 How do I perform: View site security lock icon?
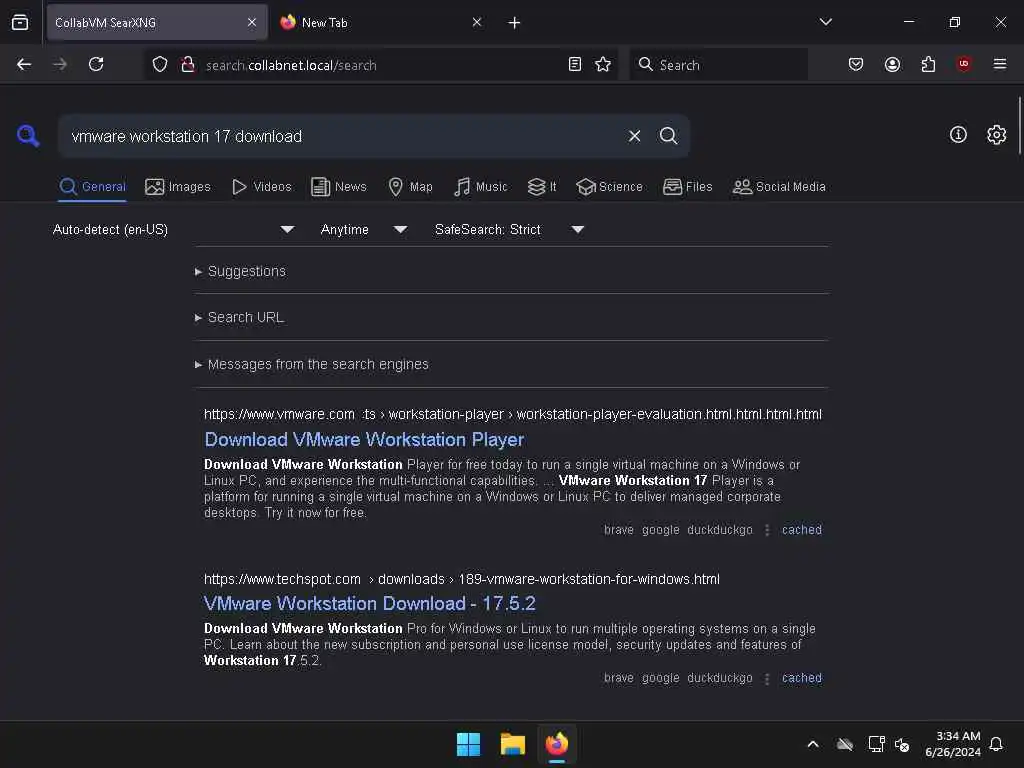point(187,64)
